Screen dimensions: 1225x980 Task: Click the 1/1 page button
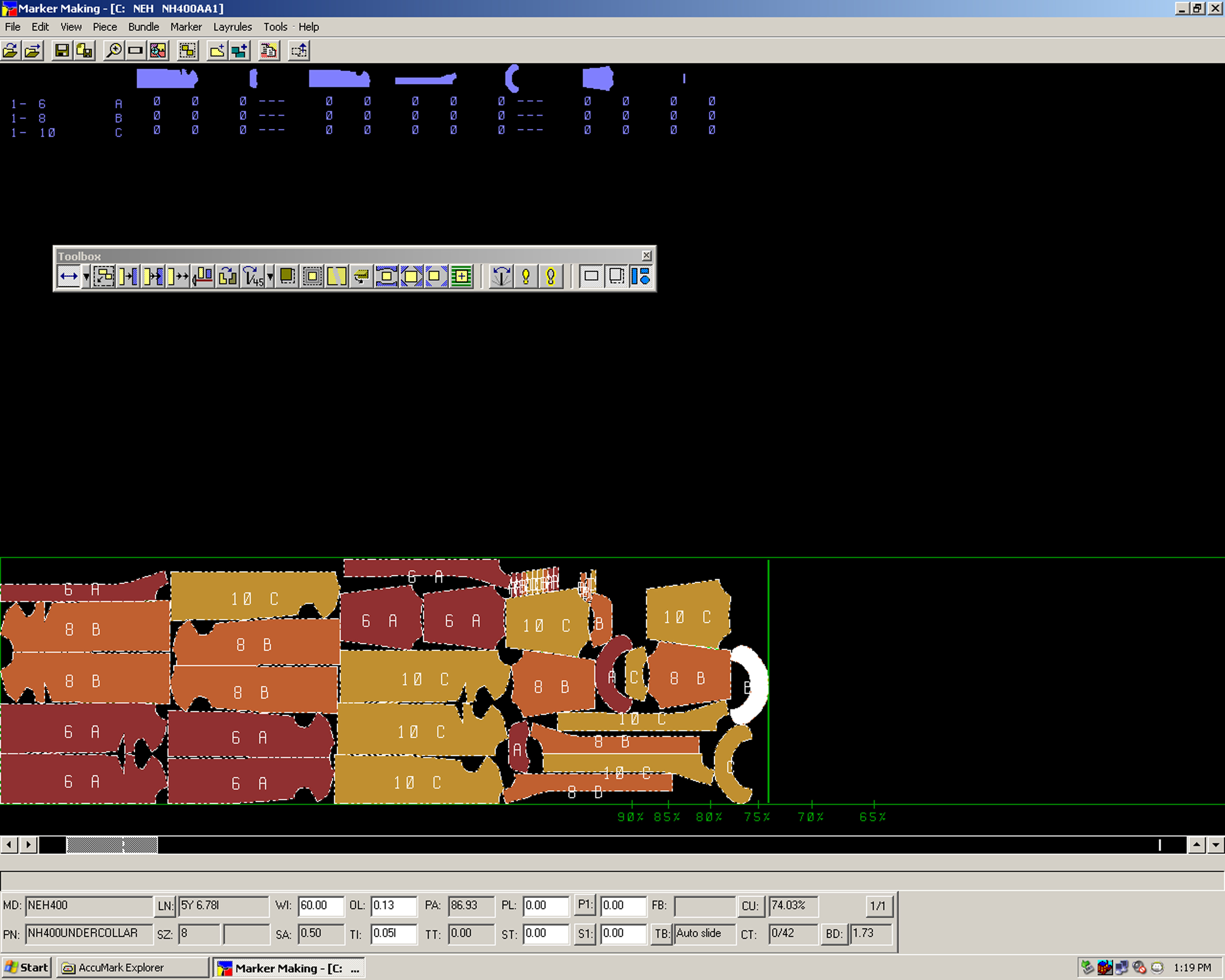pyautogui.click(x=878, y=906)
